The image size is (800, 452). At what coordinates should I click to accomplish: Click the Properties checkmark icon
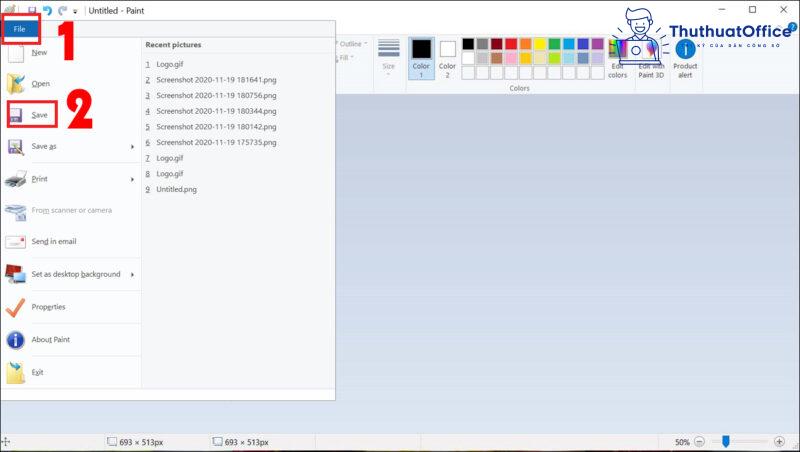(17, 307)
